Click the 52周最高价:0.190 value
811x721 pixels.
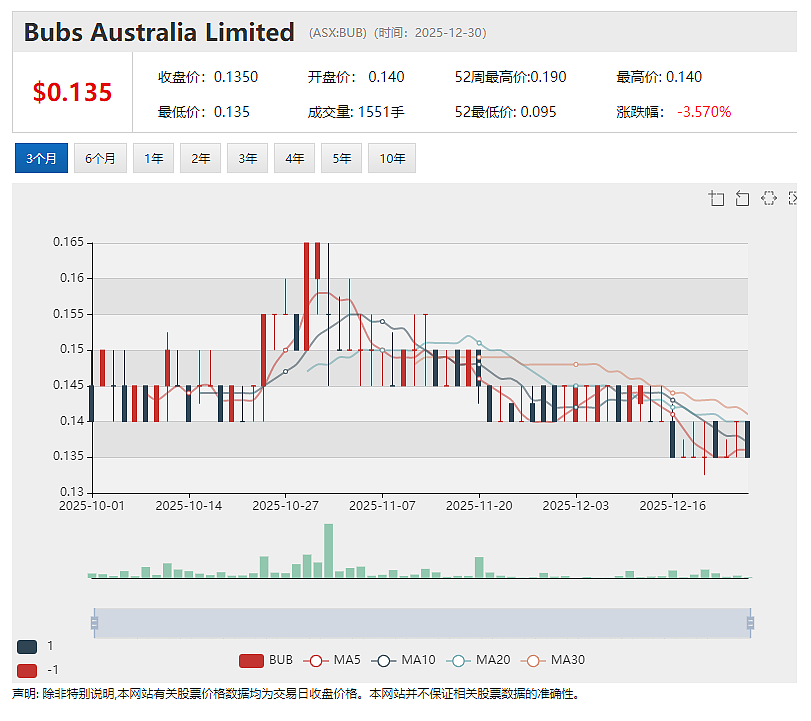(510, 77)
